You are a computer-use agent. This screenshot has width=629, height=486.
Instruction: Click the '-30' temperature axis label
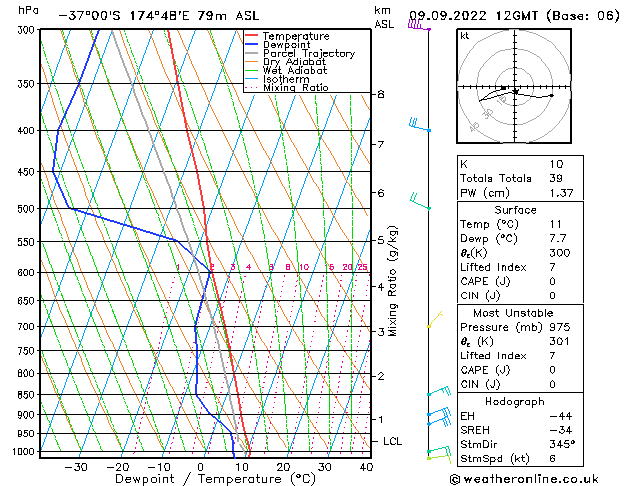coord(76,467)
